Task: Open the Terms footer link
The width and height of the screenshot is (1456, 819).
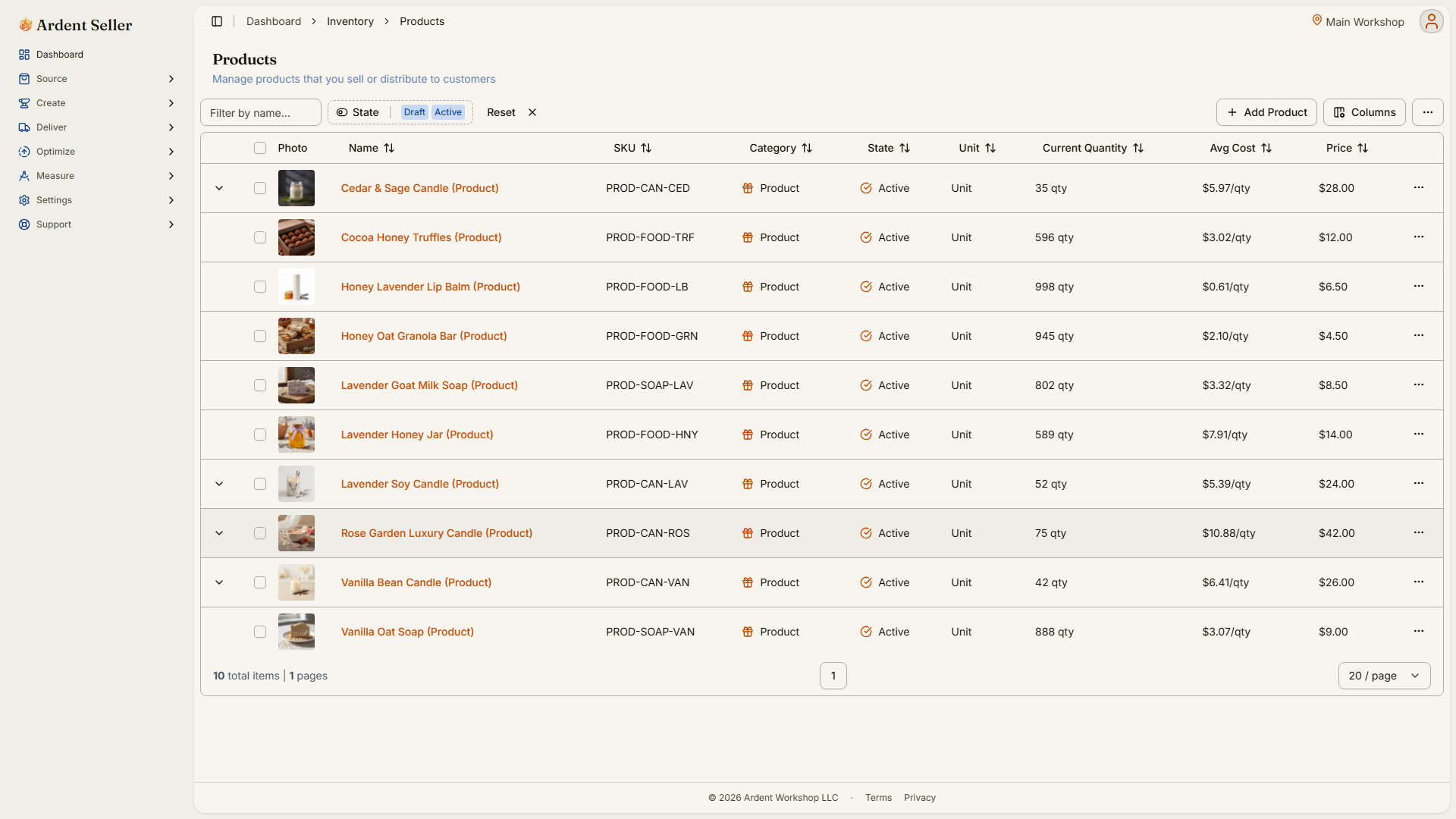Action: (878, 798)
